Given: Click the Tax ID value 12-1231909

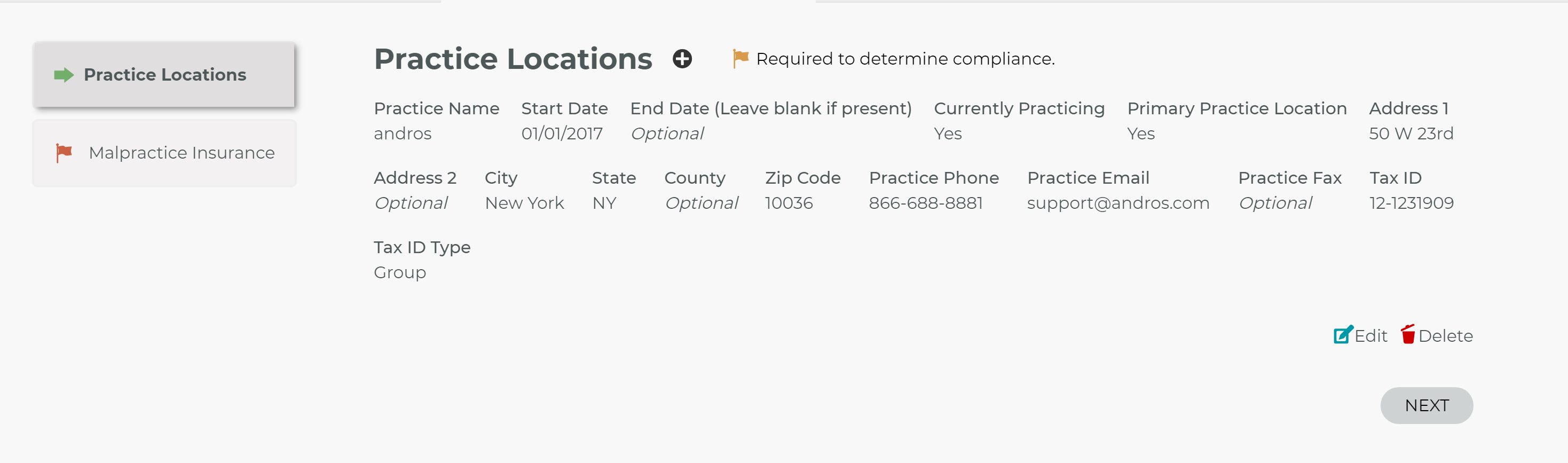Looking at the screenshot, I should [x=1411, y=203].
